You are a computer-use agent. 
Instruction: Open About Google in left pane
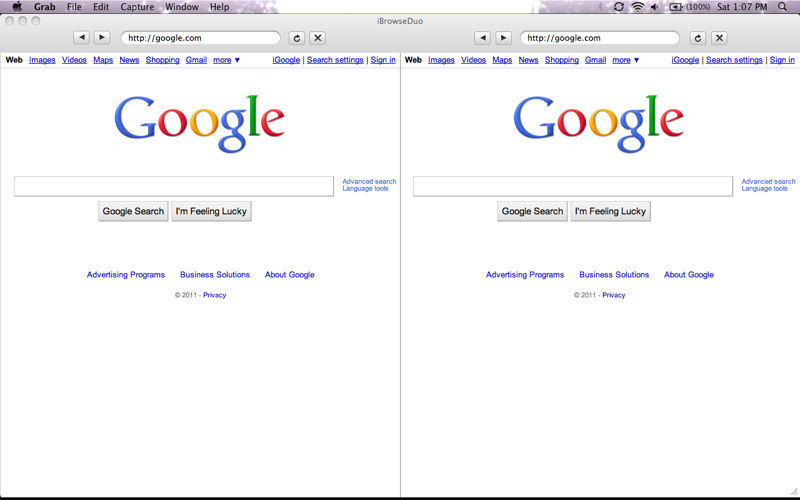[289, 274]
